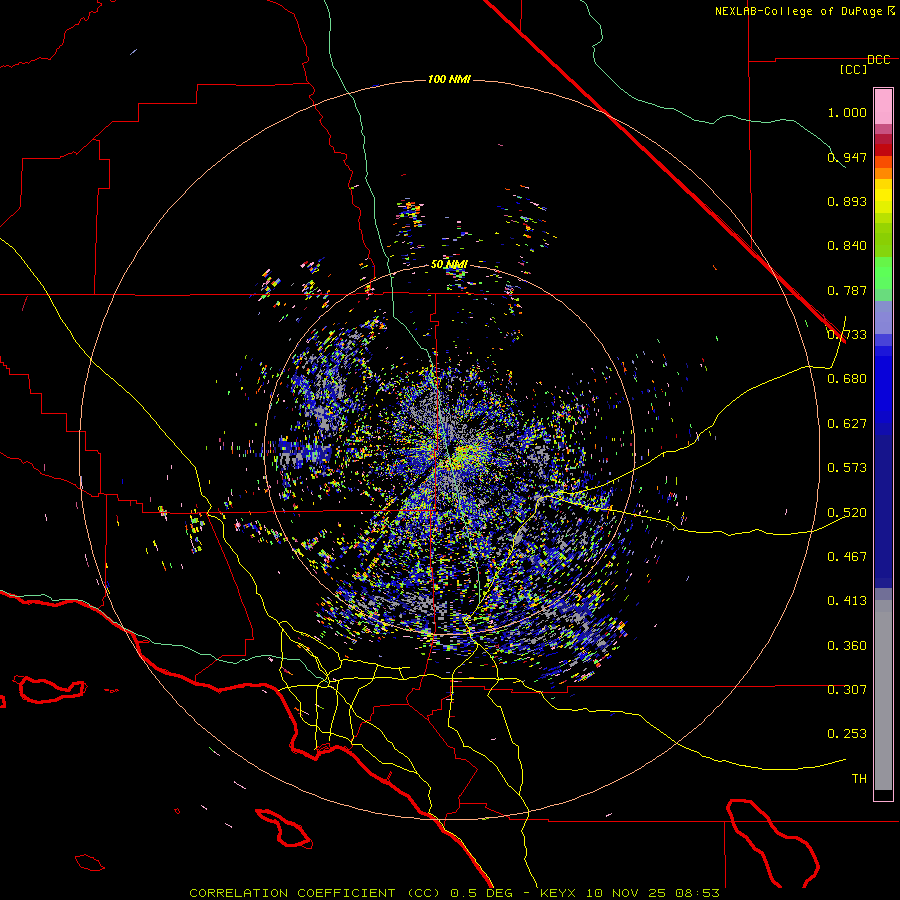Click the 50 NMI range ring label
Screen dimensions: 900x900
(449, 264)
